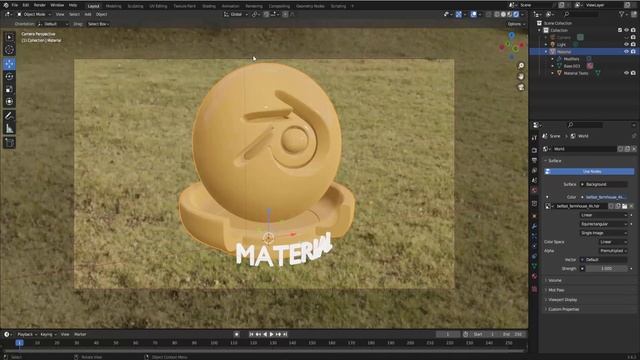Toggle visibility eye for Material Tests row
Screen dimensions: 640x360
pyautogui.click(x=627, y=73)
